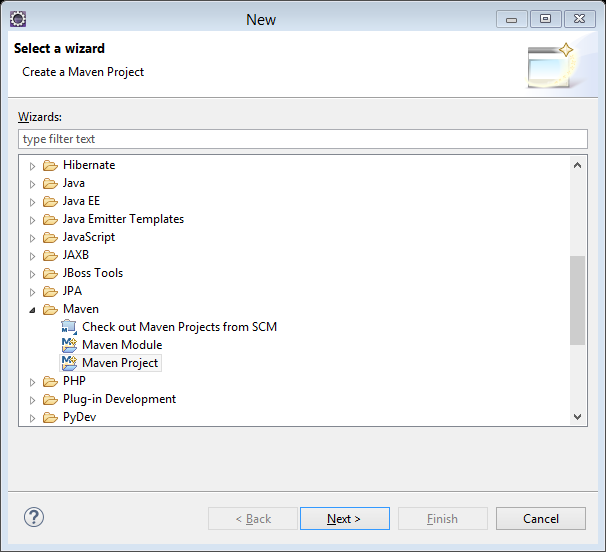Viewport: 606px width, 552px height.
Task: Click the Java Emitter Templates folder icon
Action: point(50,220)
